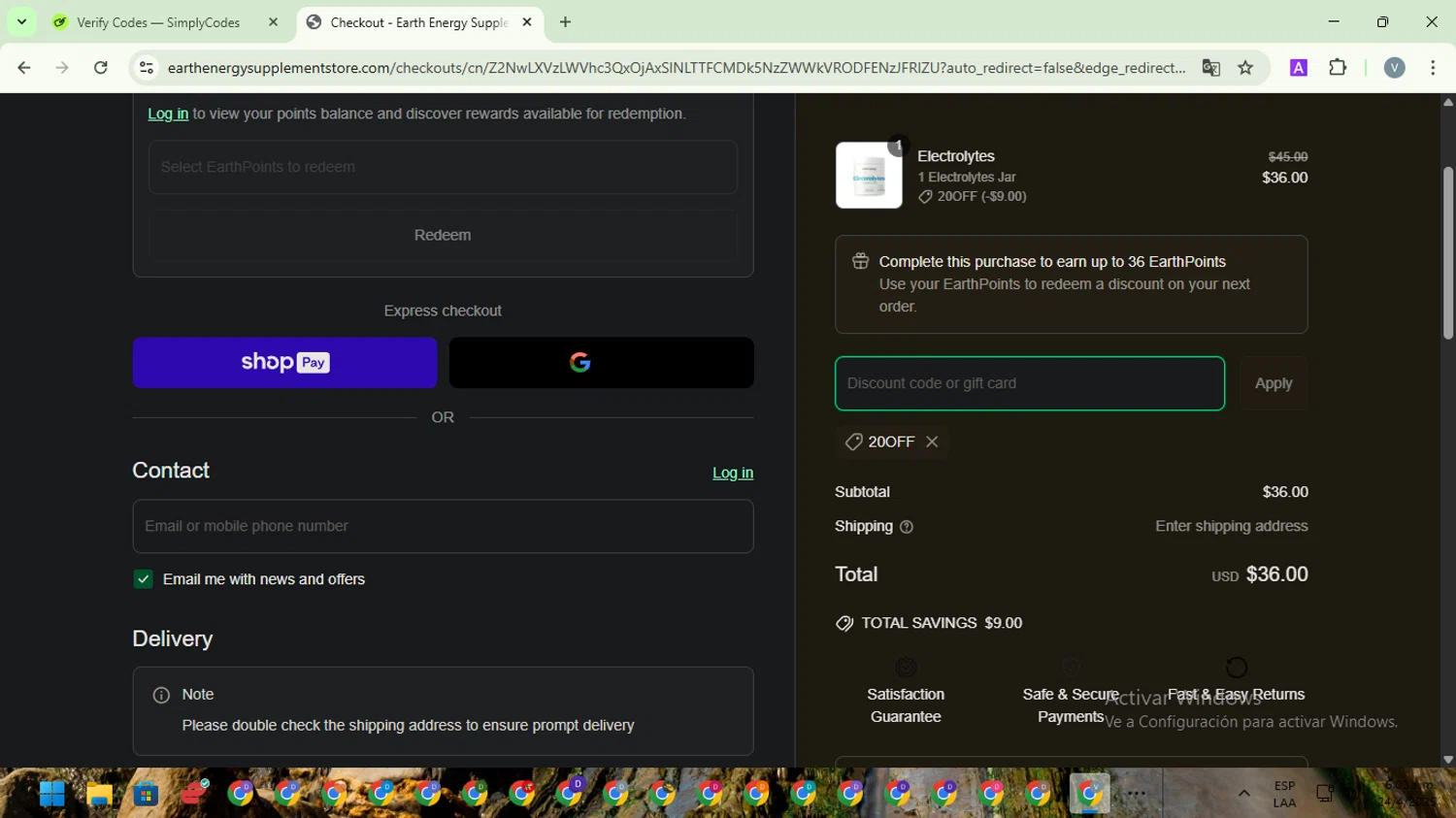Switch ESP LAA keyboard language
The image size is (1456, 818).
point(1284,794)
